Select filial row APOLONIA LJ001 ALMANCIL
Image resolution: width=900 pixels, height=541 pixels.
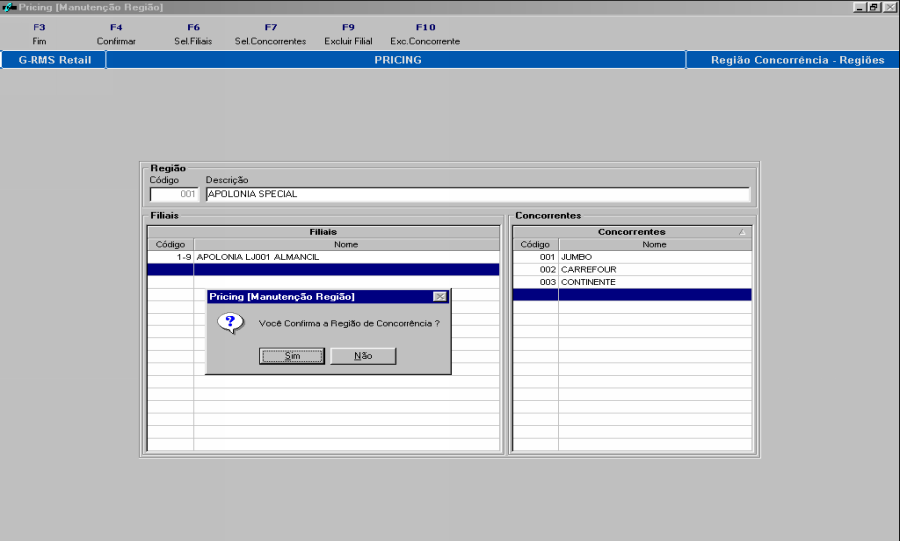tap(323, 257)
